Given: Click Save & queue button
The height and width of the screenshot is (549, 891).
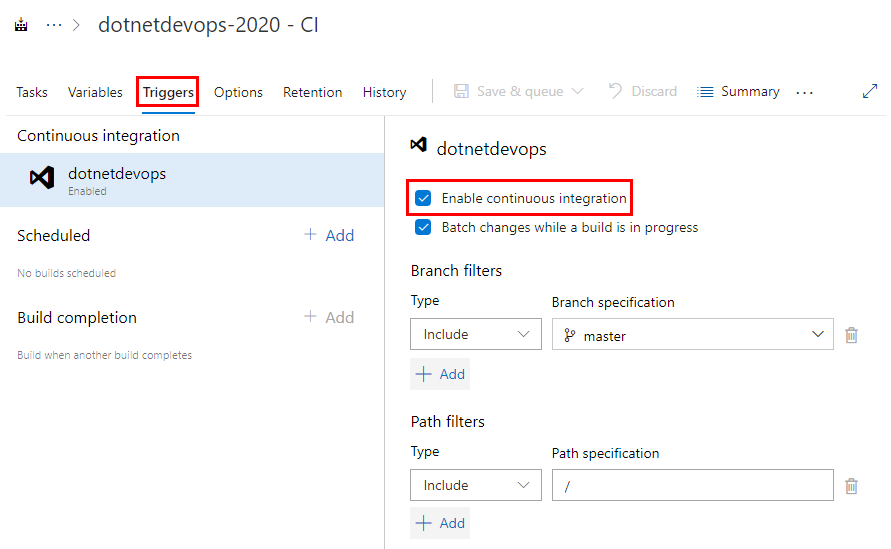Looking at the screenshot, I should pyautogui.click(x=519, y=91).
